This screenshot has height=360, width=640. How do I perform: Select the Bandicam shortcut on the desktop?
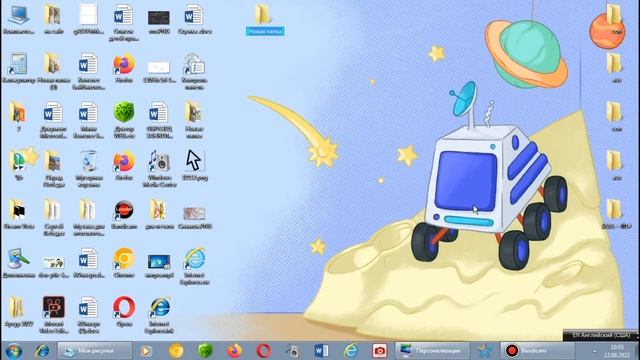pos(124,214)
